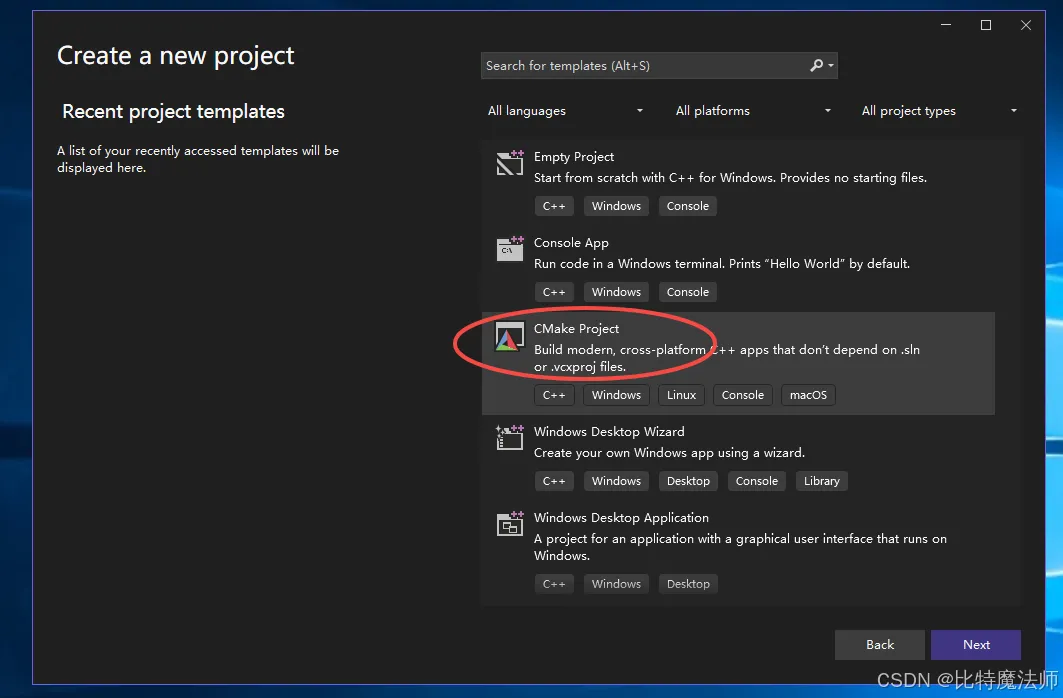Open the All project types dropdown

[939, 110]
